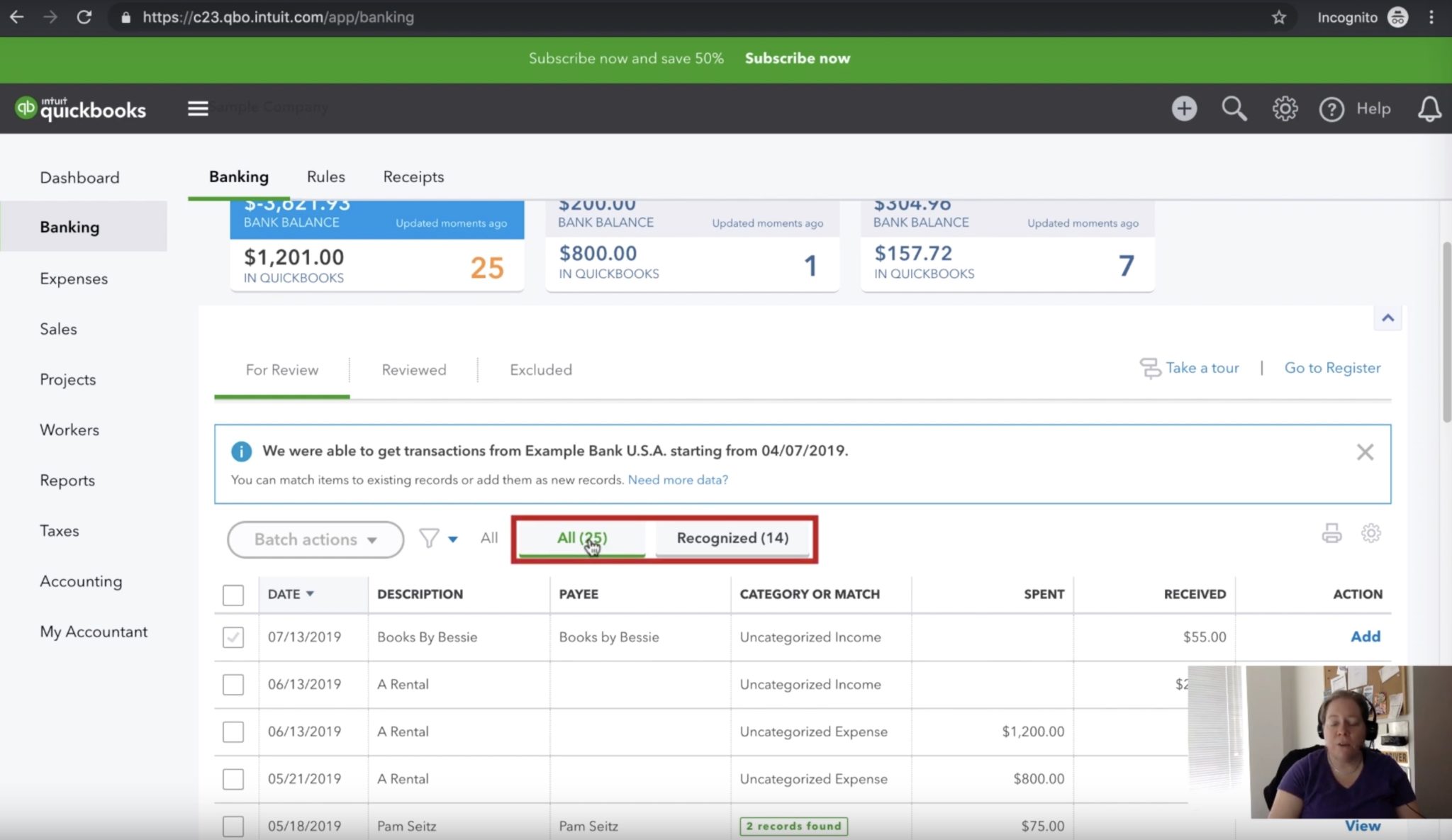
Task: Collapse the bank cards with up chevron
Action: pos(1387,318)
